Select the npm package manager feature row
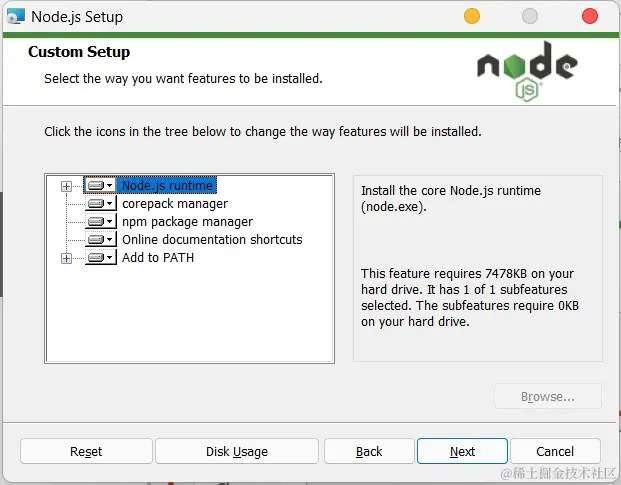 [x=187, y=222]
